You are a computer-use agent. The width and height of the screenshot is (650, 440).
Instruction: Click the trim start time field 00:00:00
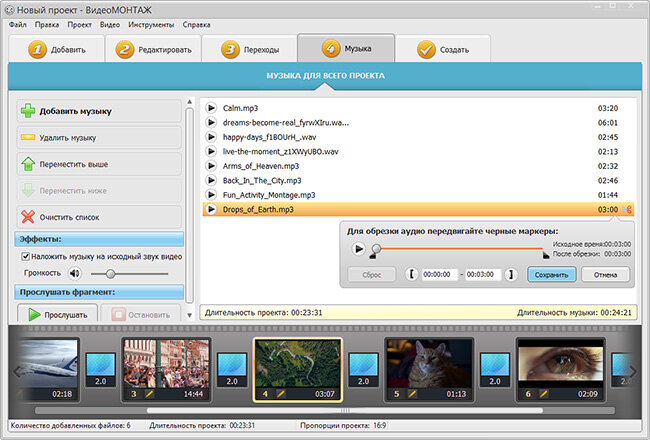(439, 275)
